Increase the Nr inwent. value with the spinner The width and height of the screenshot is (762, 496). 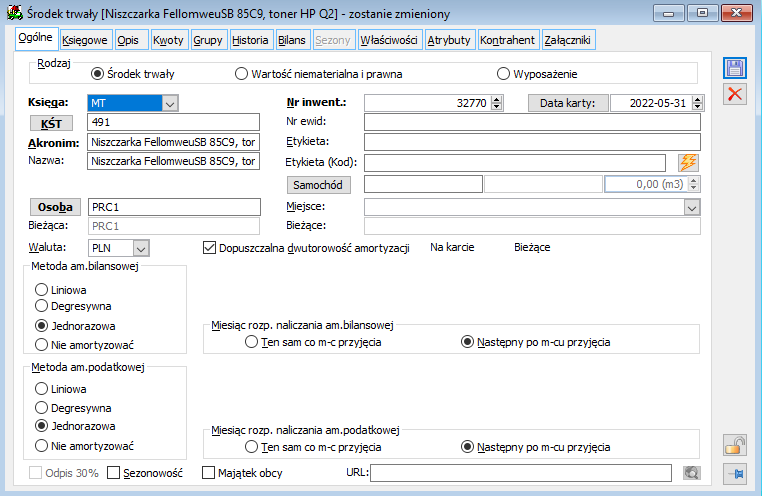tap(496, 100)
